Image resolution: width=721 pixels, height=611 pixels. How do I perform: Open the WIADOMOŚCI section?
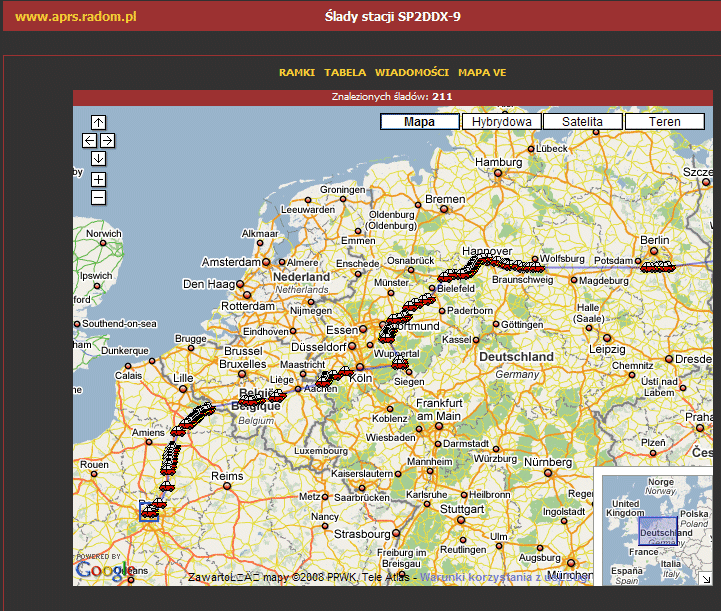pyautogui.click(x=412, y=73)
